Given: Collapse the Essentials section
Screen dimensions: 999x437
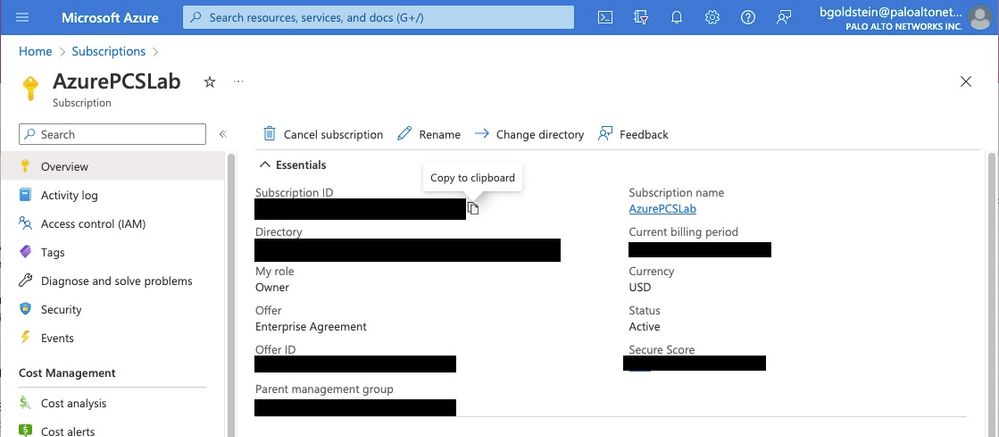Looking at the screenshot, I should click(293, 165).
